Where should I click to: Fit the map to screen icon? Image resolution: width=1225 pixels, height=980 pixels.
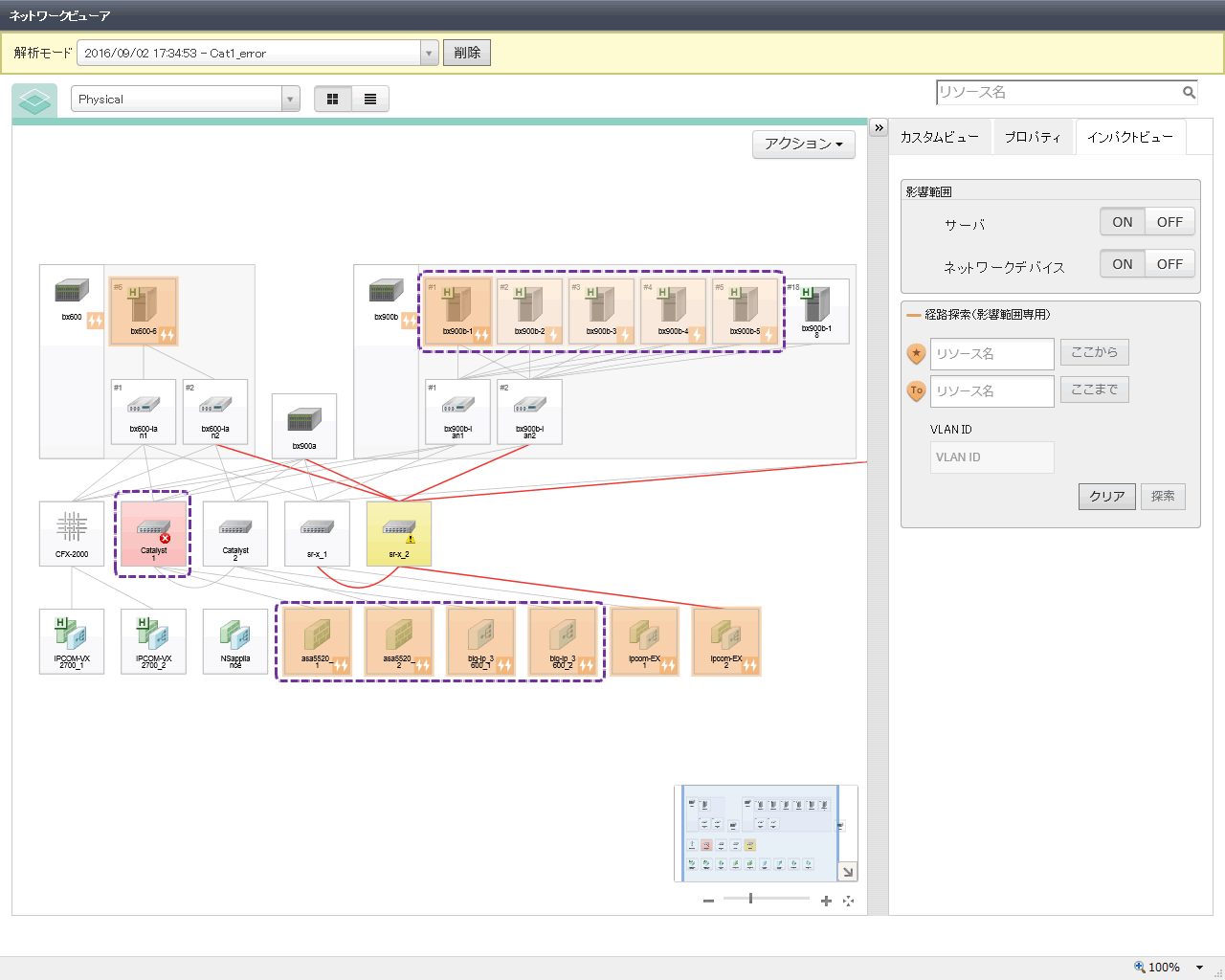click(848, 901)
